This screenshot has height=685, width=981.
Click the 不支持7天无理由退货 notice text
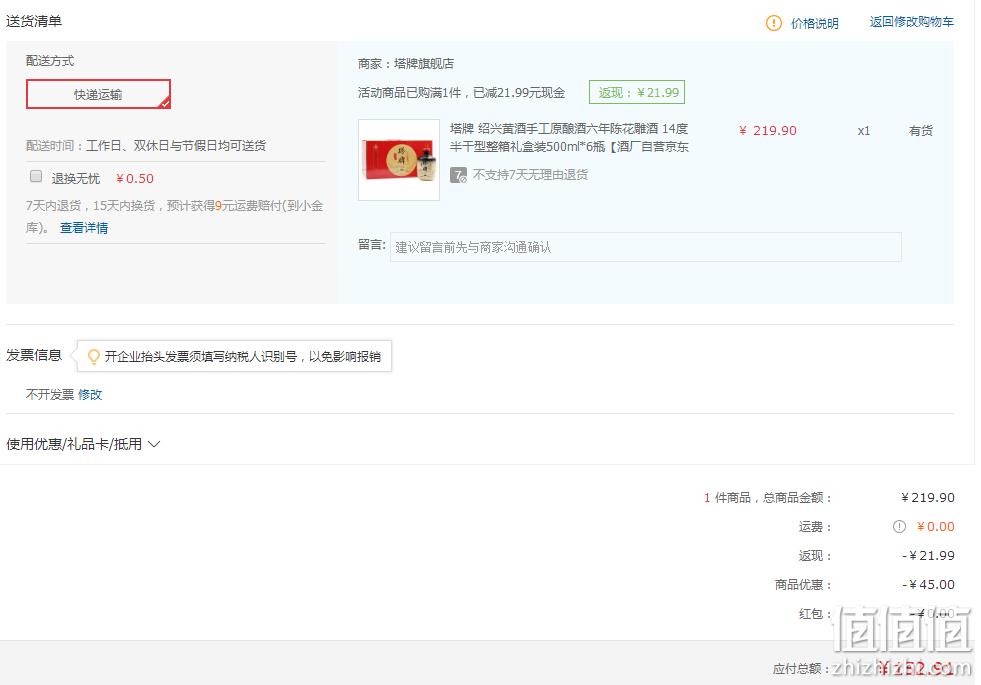click(531, 175)
